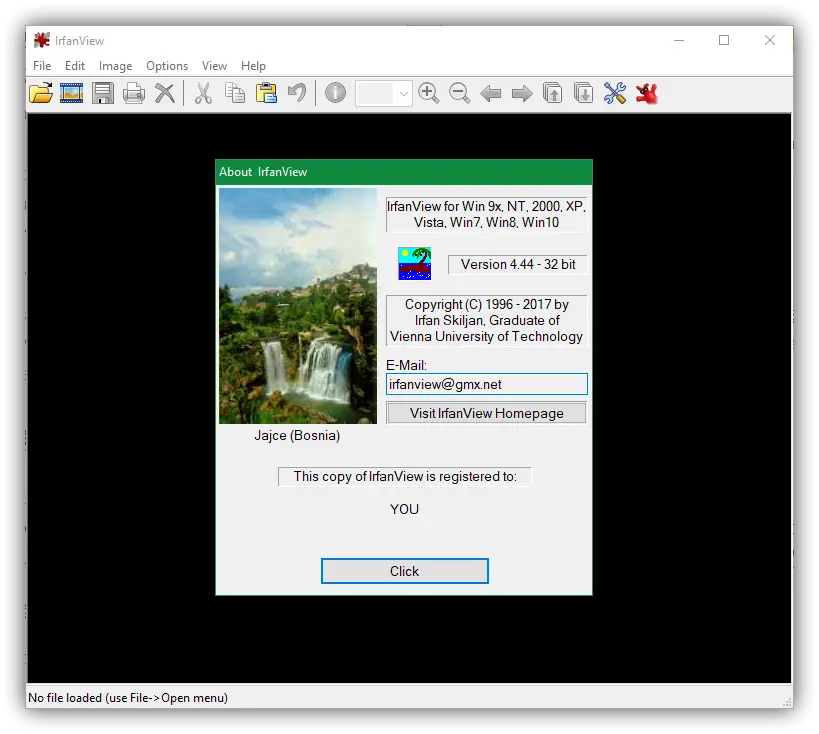Click the Copy icon in toolbar
Viewport: 819px width, 734px height.
[235, 94]
